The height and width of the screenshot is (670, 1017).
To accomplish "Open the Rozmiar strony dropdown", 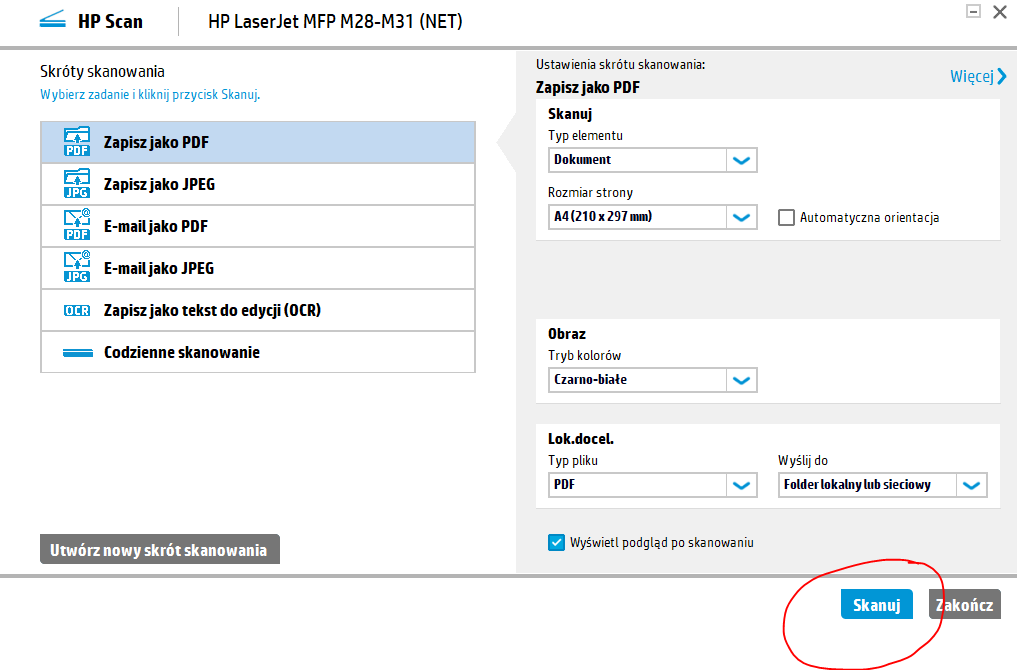I will pyautogui.click(x=741, y=217).
